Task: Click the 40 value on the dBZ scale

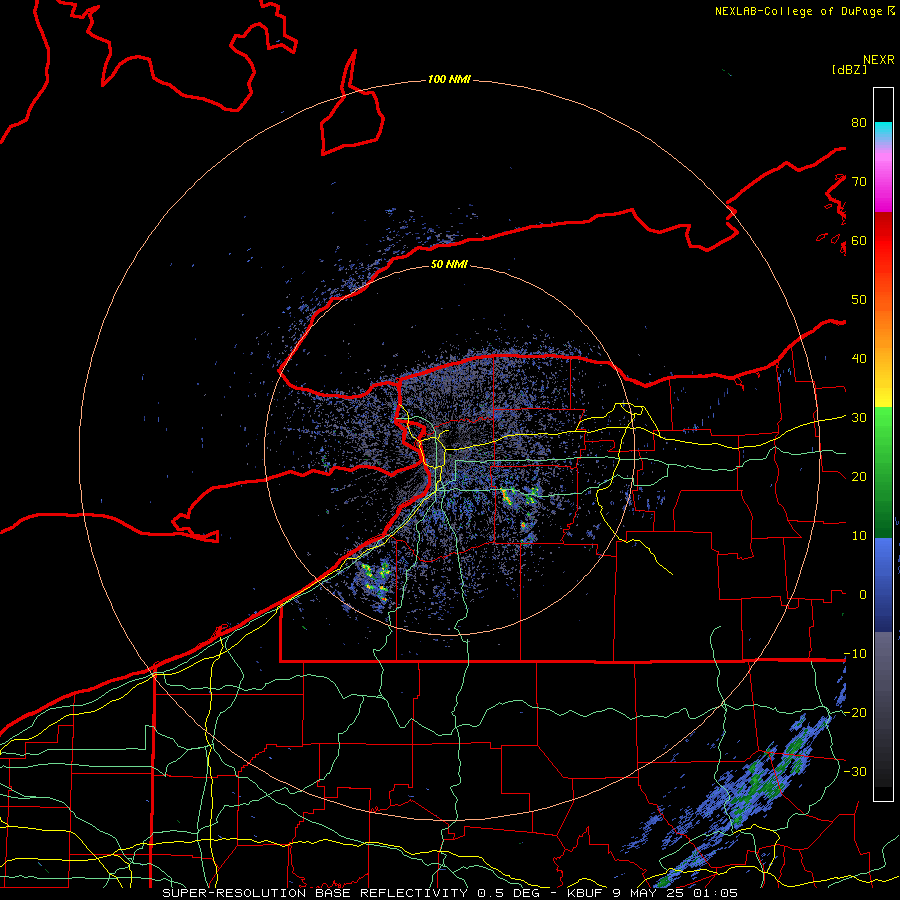Action: coord(859,359)
